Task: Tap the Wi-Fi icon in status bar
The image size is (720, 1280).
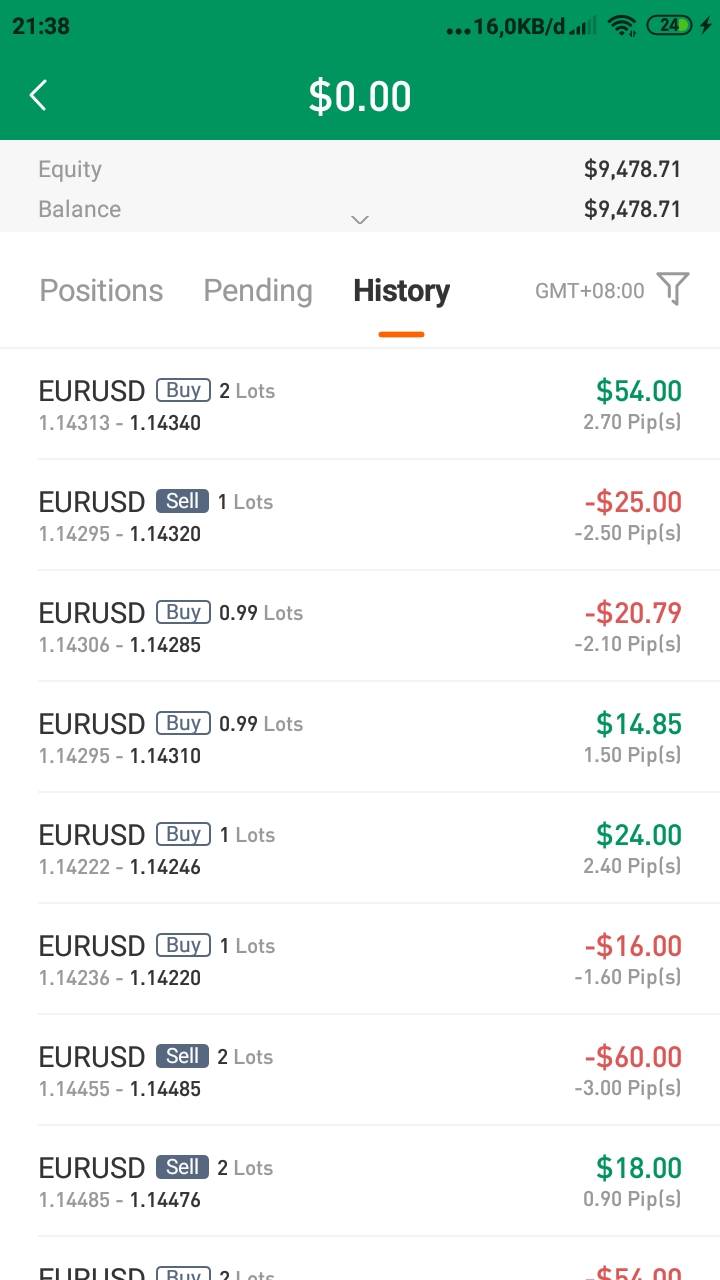Action: pos(622,27)
